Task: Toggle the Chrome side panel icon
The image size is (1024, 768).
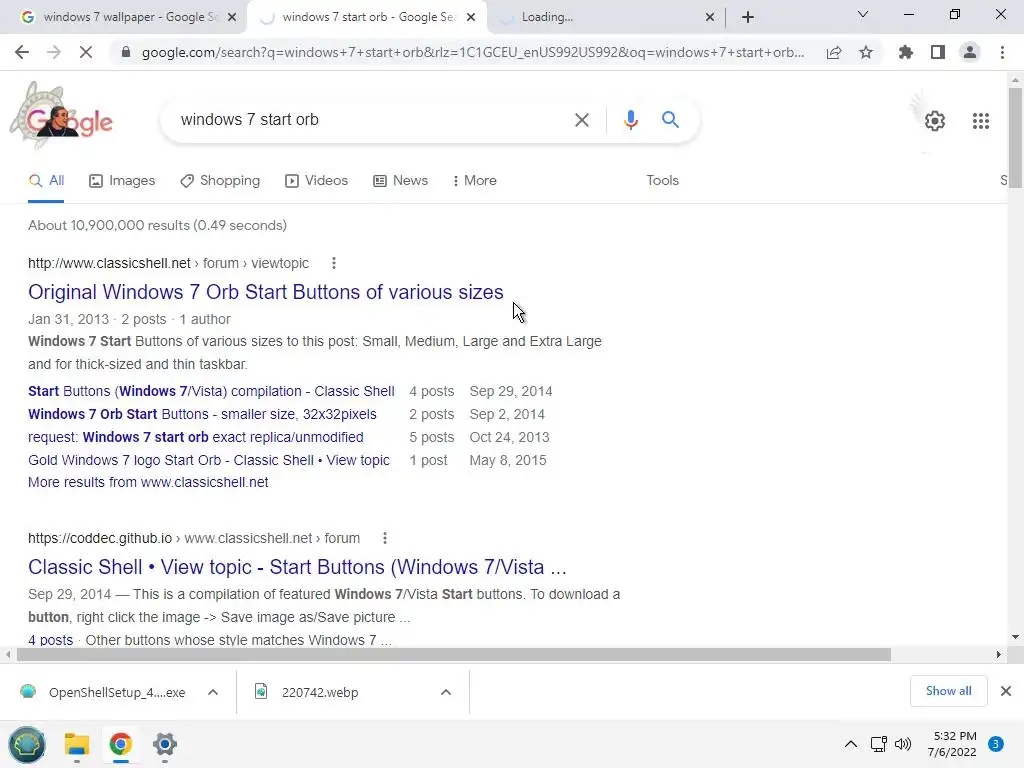Action: [938, 52]
